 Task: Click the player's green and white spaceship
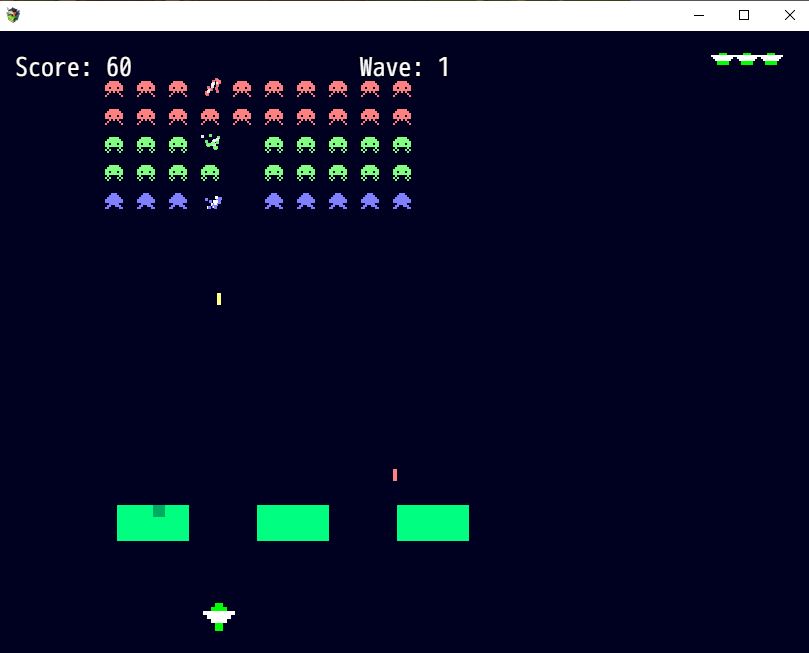click(x=219, y=616)
